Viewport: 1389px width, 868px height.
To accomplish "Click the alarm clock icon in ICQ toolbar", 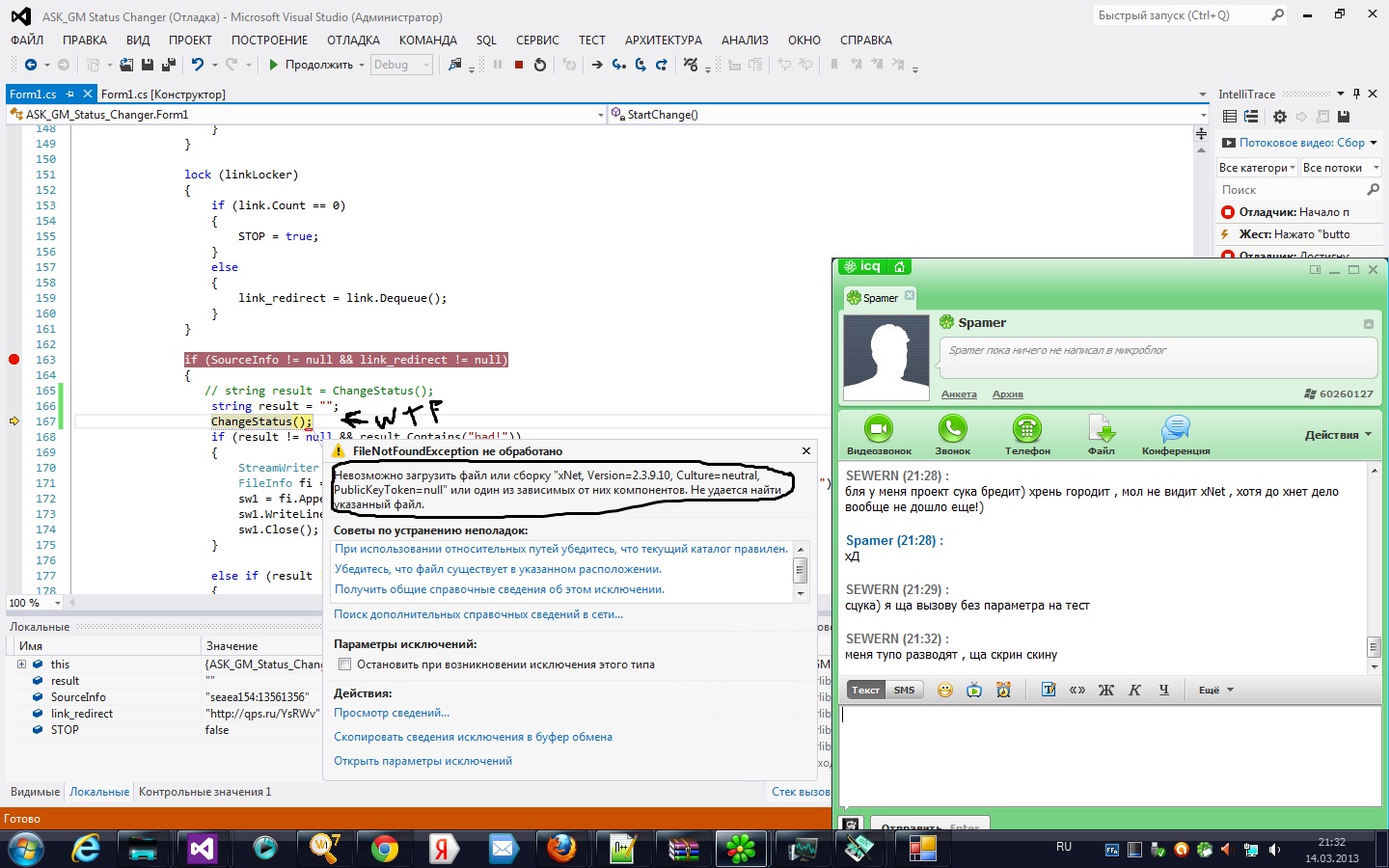I will [x=1003, y=690].
